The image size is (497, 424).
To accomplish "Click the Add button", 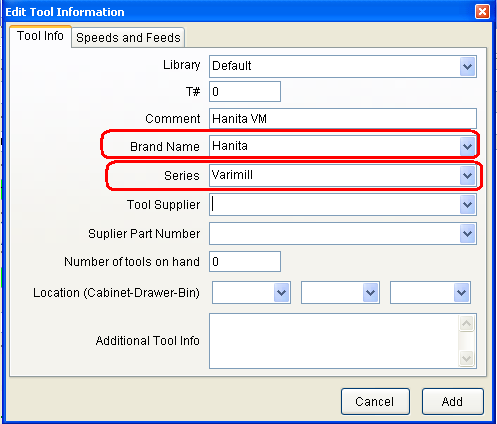I will tap(453, 401).
